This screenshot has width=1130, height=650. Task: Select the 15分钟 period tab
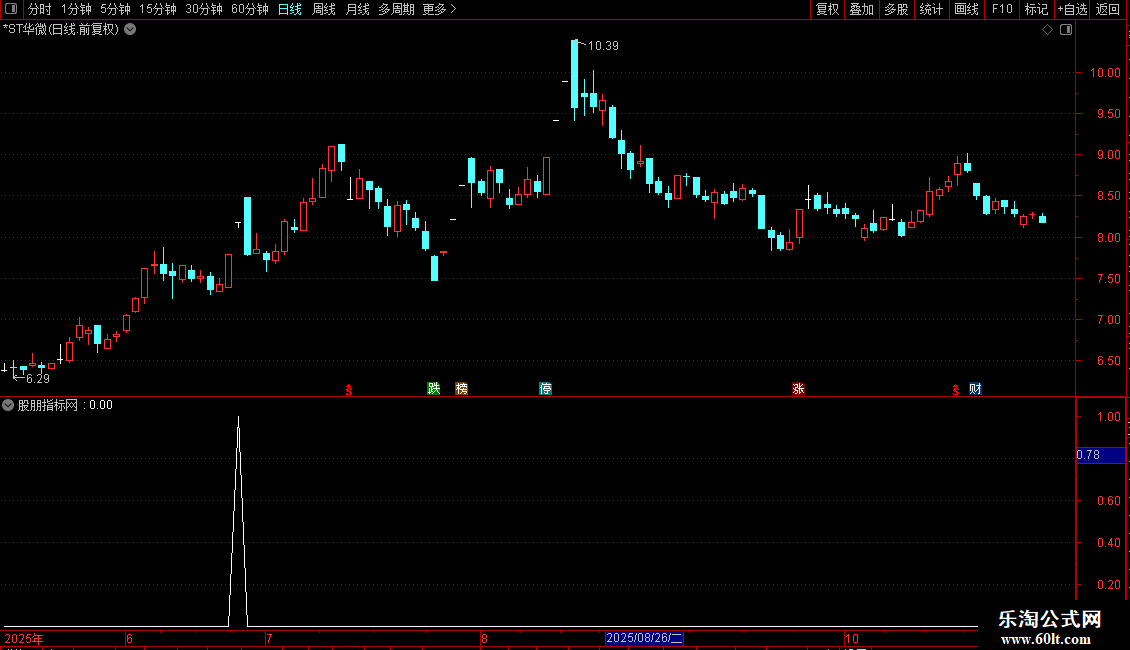(158, 9)
